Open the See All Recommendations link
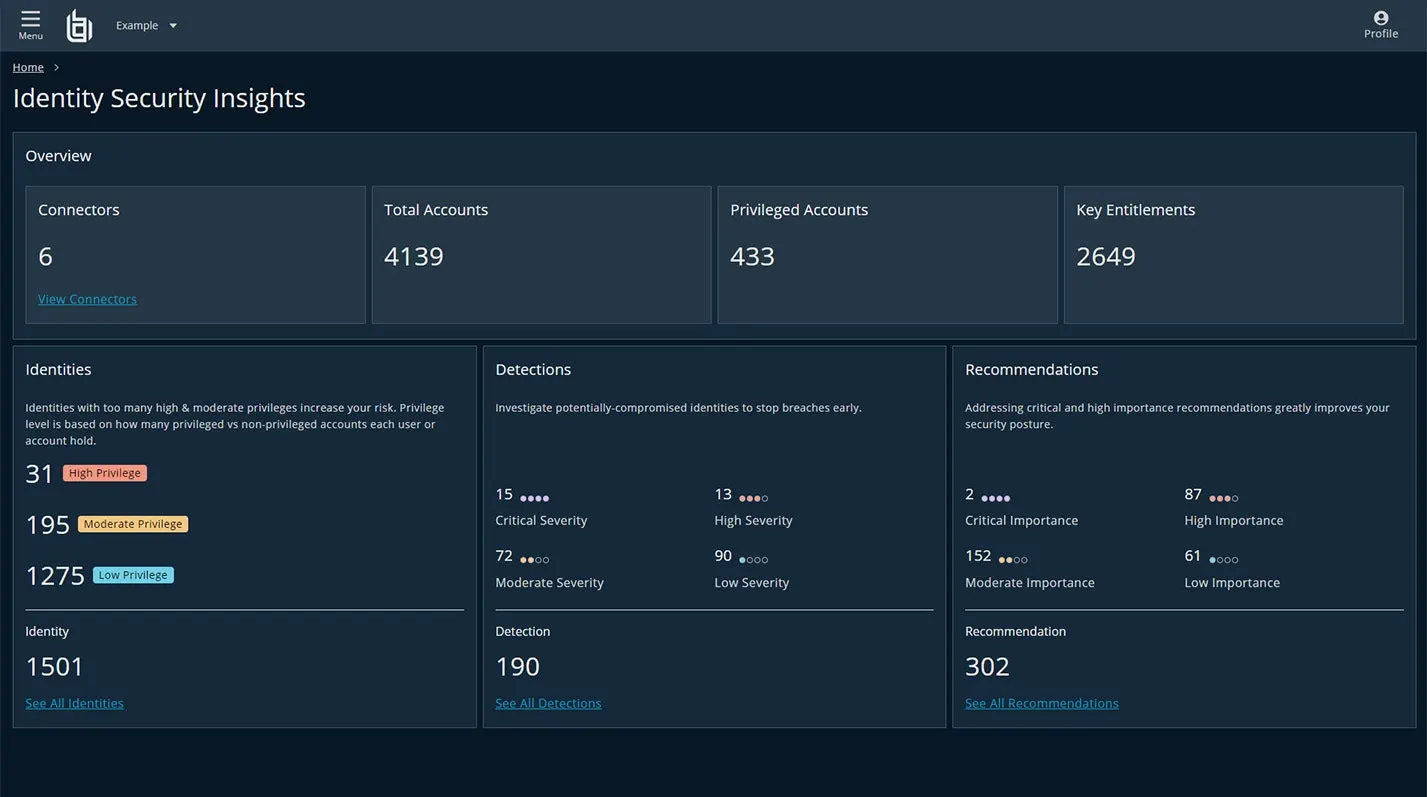Image resolution: width=1427 pixels, height=797 pixels. coord(1042,703)
